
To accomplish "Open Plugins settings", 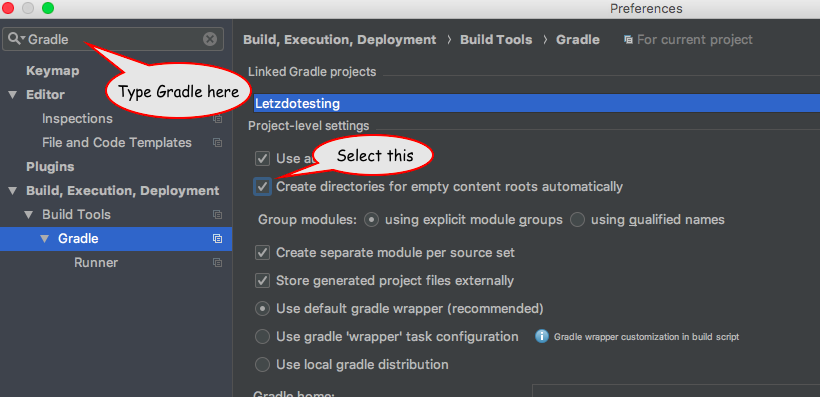I will (x=50, y=167).
